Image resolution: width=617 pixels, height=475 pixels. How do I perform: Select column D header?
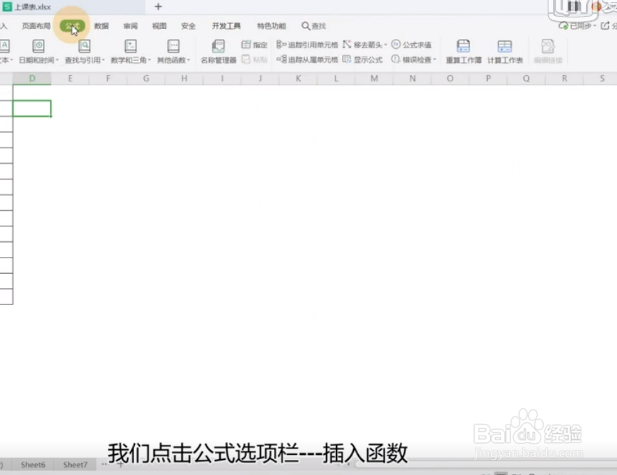click(x=32, y=78)
